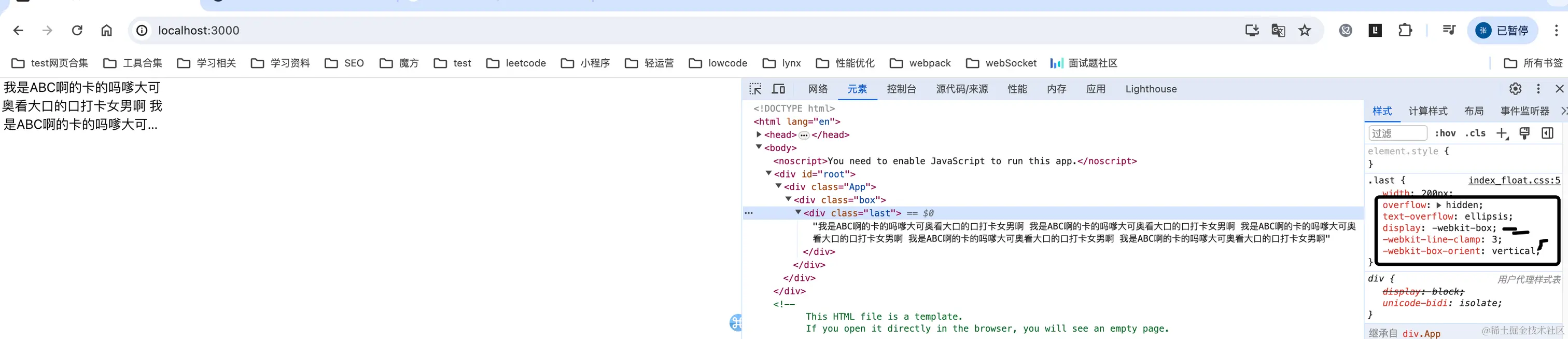
Task: Focus the 过滤 styles filter field
Action: click(1397, 133)
